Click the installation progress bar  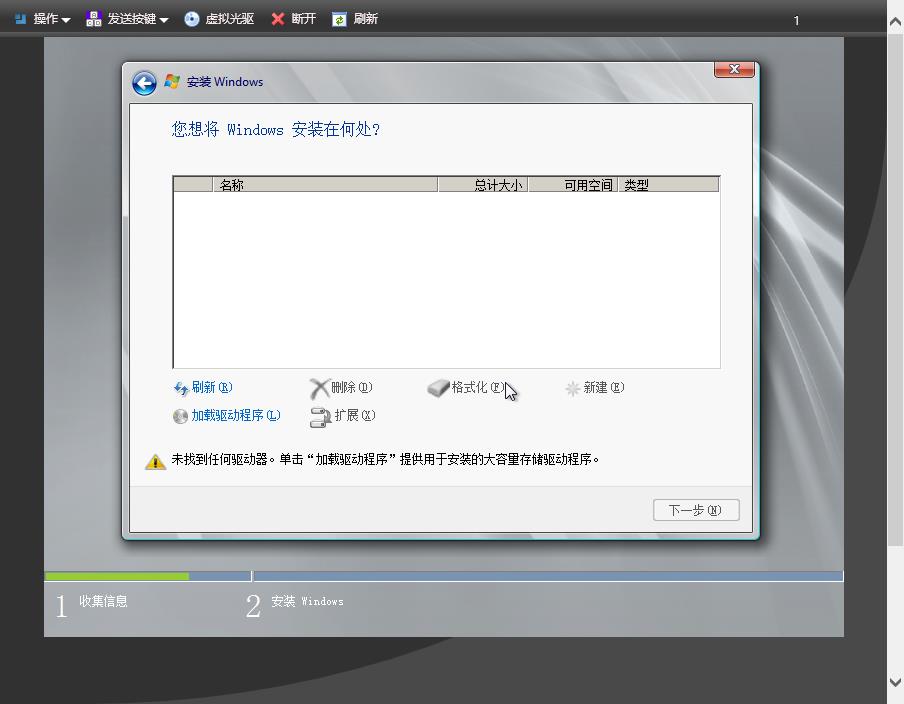click(x=444, y=576)
